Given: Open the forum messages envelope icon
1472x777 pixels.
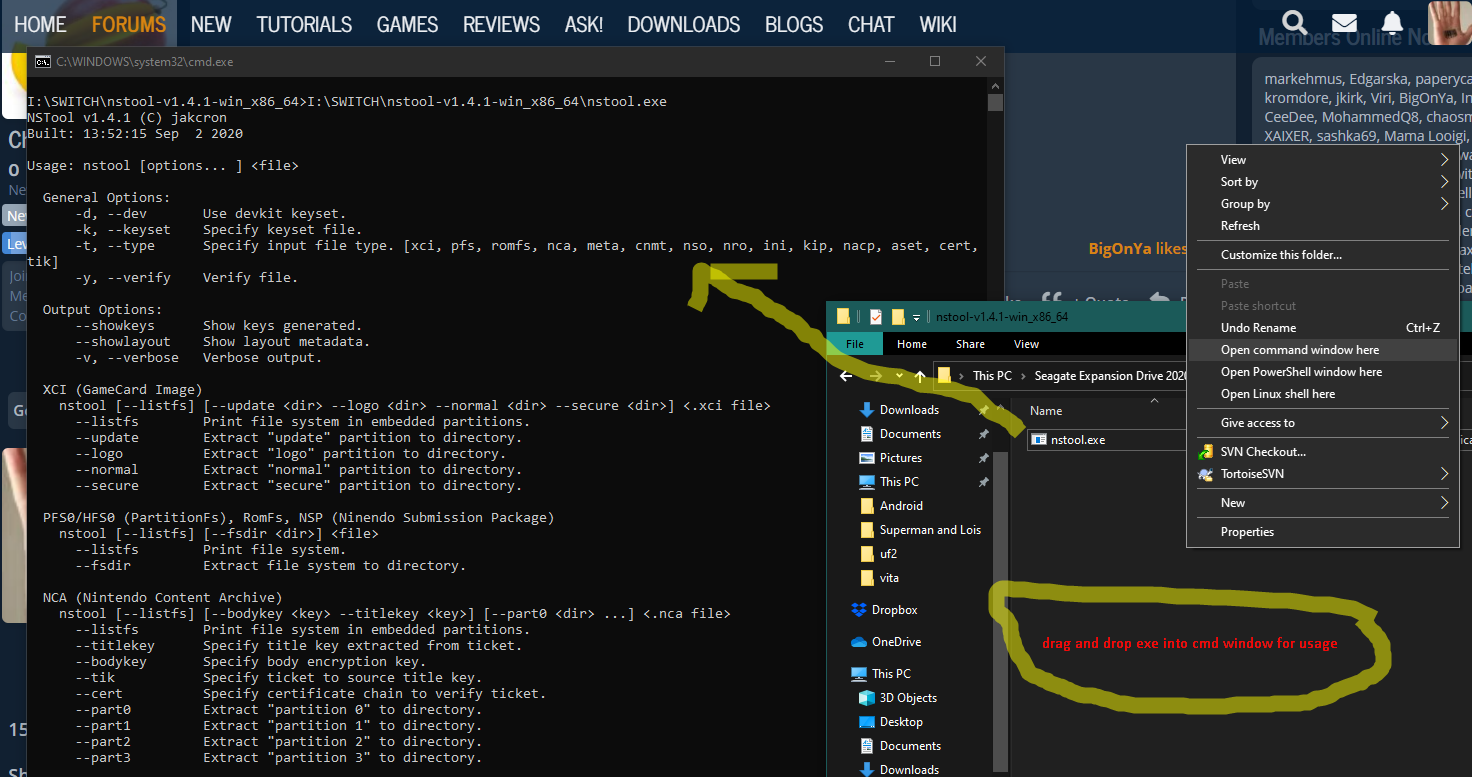Looking at the screenshot, I should (x=1344, y=23).
